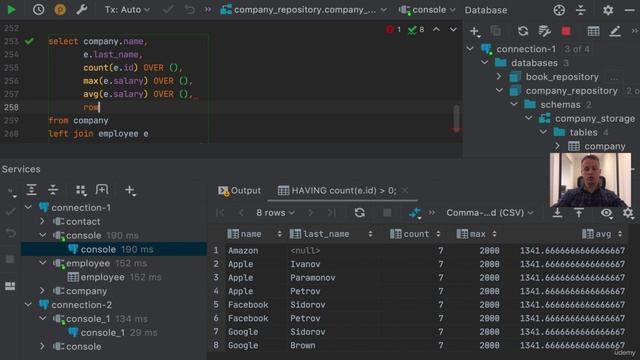Expand all services icon in Services toolbar

click(x=31, y=190)
